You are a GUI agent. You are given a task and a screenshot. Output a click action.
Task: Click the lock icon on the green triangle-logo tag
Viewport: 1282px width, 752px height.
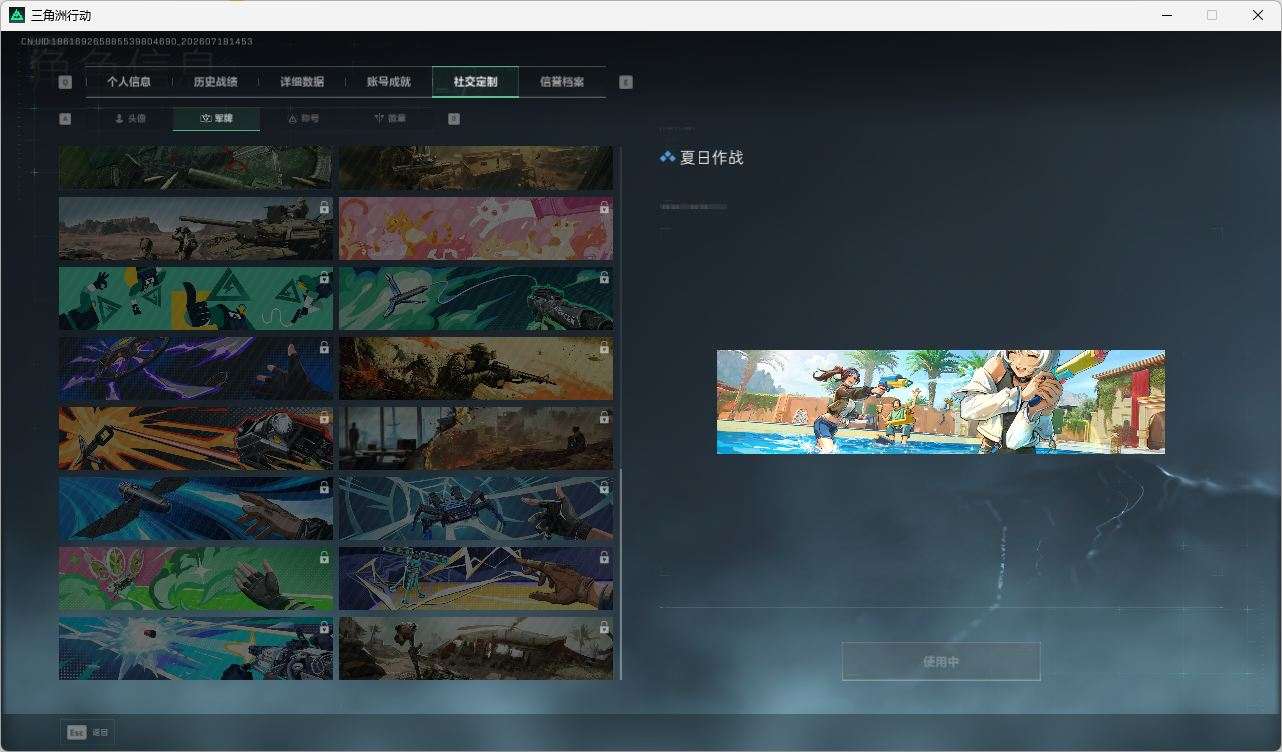click(324, 278)
